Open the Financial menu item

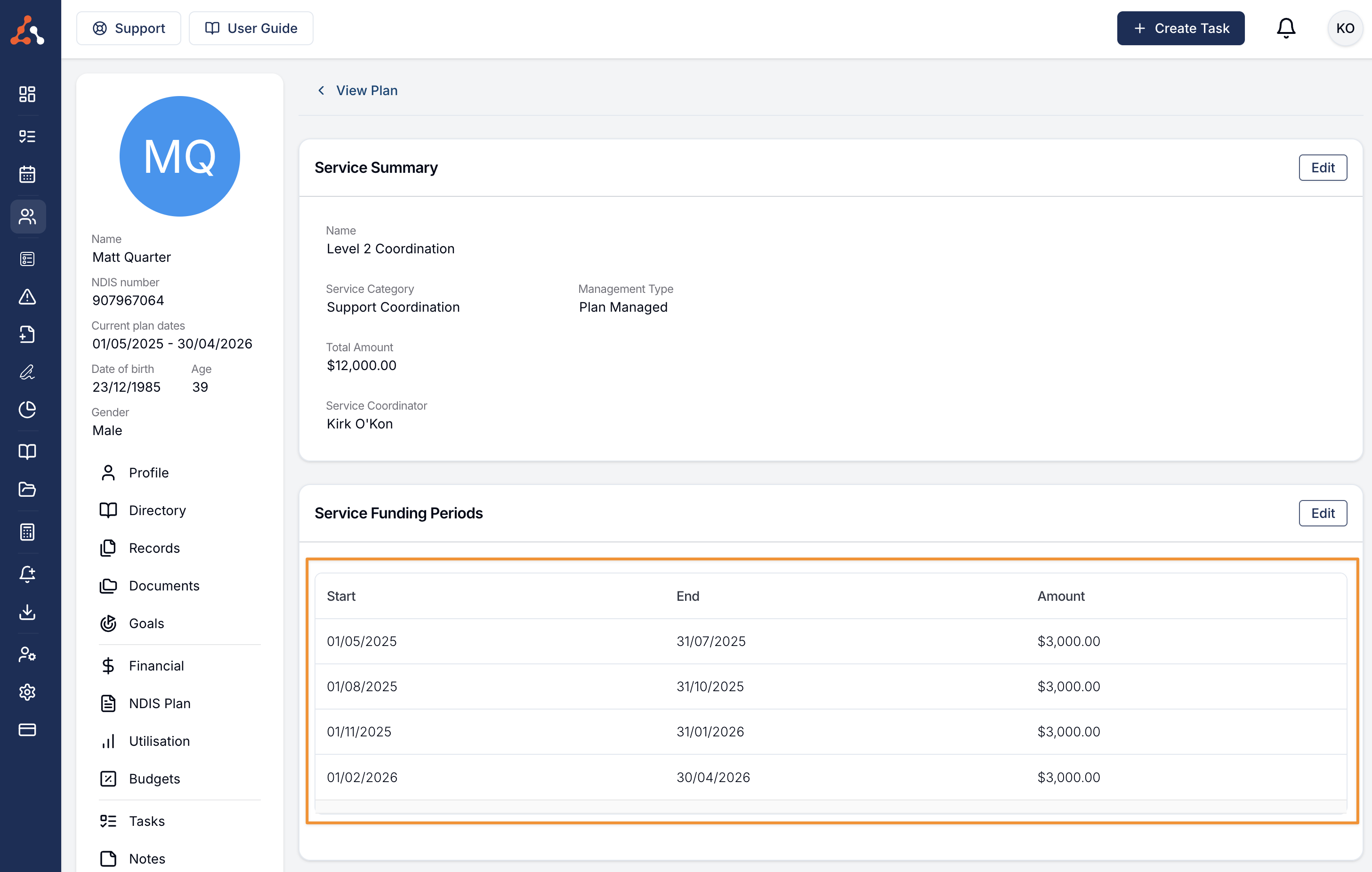[156, 666]
